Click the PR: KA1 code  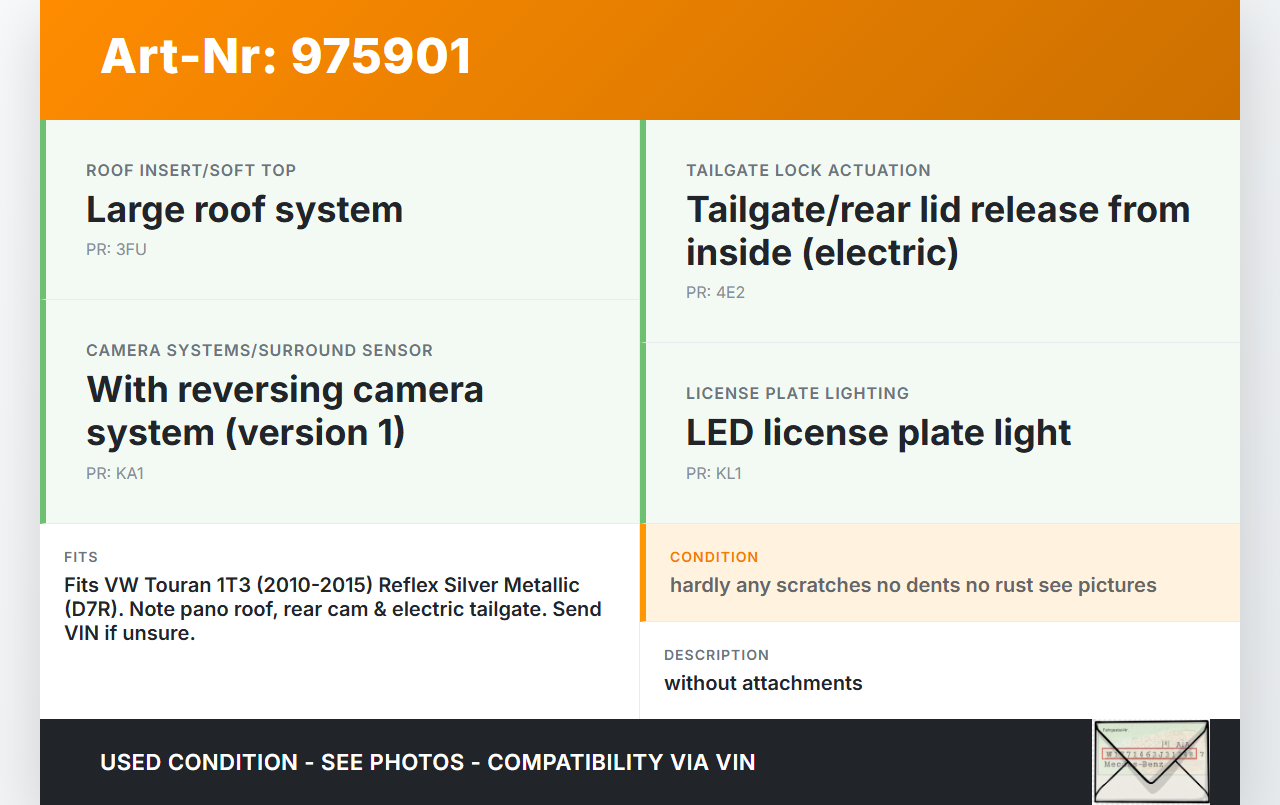(x=115, y=473)
